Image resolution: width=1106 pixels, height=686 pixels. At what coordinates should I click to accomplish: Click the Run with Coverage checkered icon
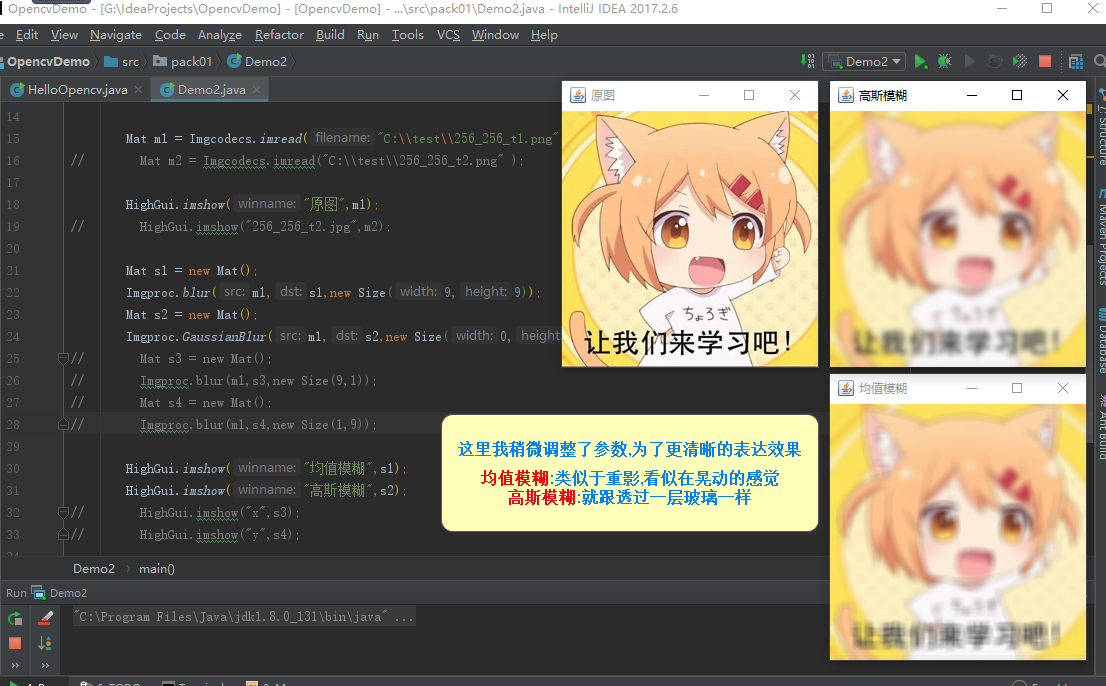[1019, 61]
